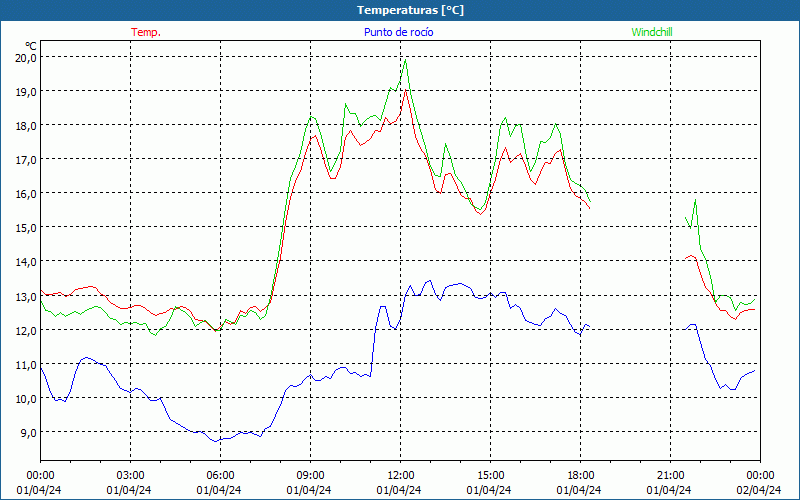800x500 pixels.
Task: Click the 02/04/24 date label
Action: pyautogui.click(x=759, y=490)
